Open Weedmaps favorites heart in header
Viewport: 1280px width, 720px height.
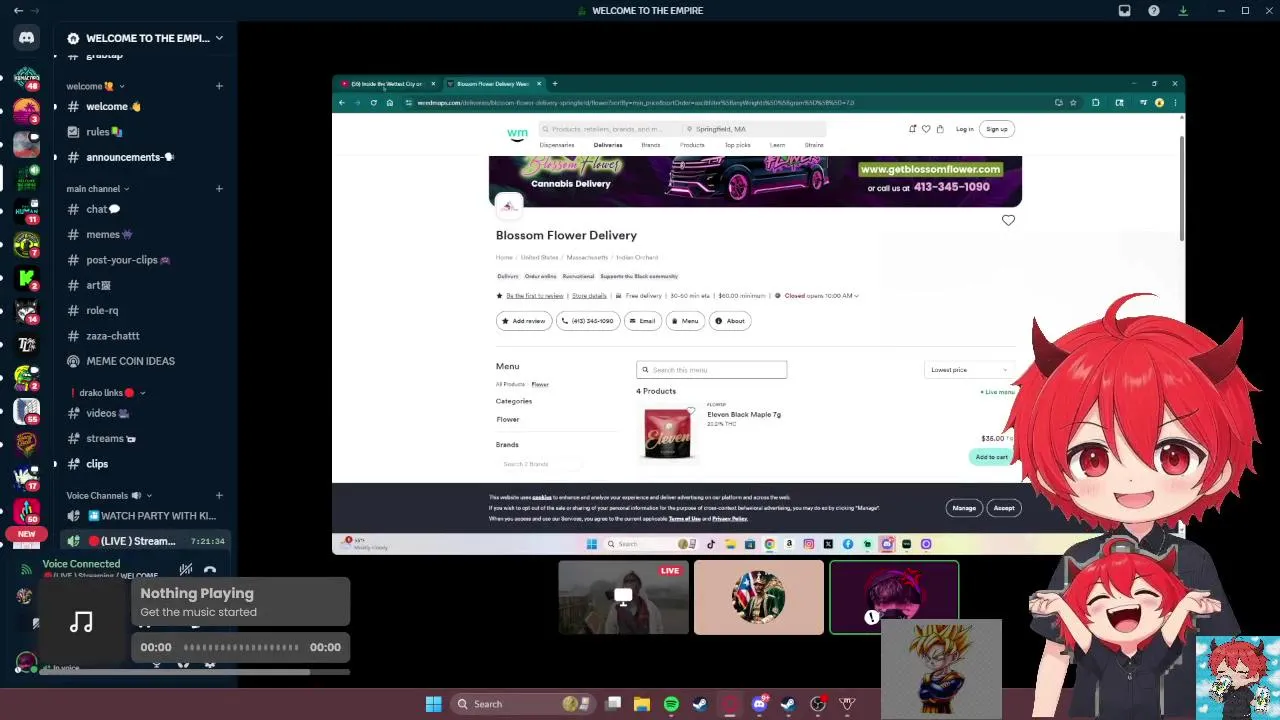[x=926, y=129]
